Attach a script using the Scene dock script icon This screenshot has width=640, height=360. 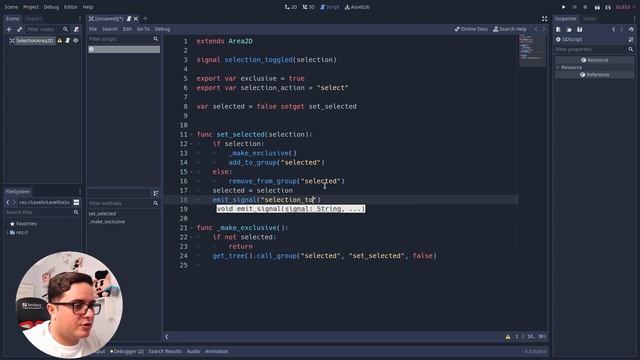(76, 29)
